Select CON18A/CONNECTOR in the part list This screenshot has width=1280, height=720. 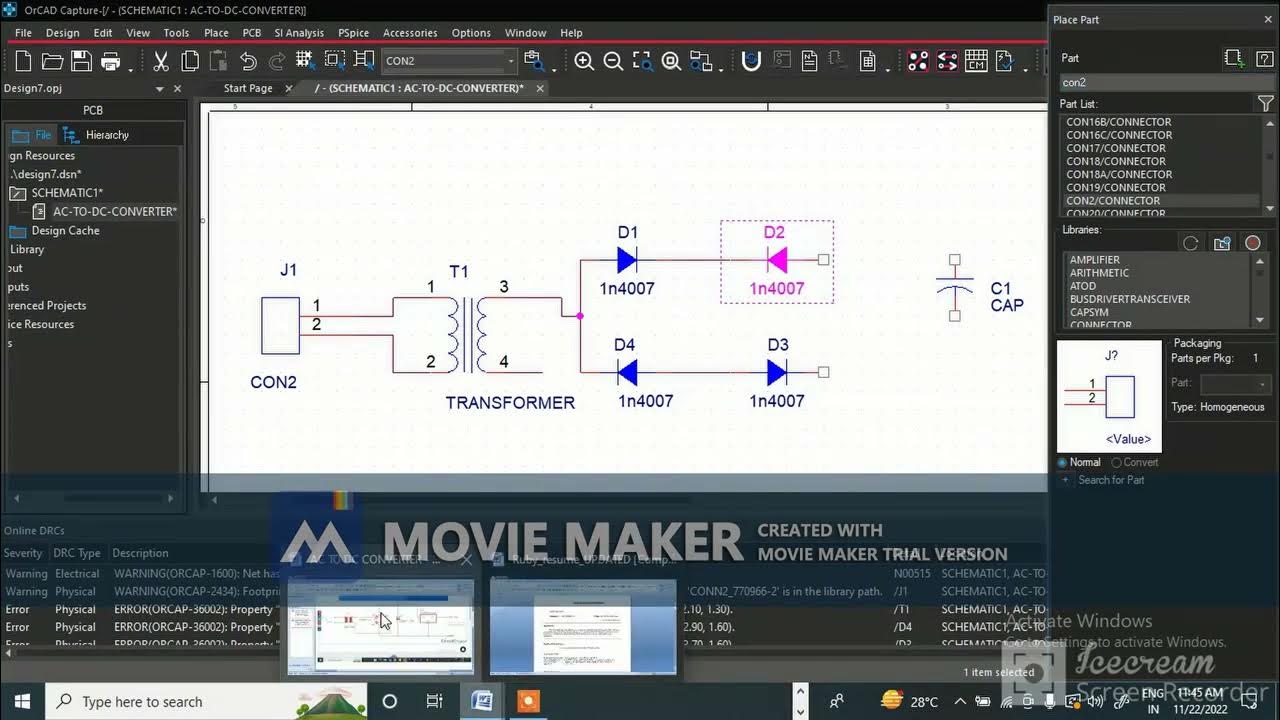(1119, 174)
